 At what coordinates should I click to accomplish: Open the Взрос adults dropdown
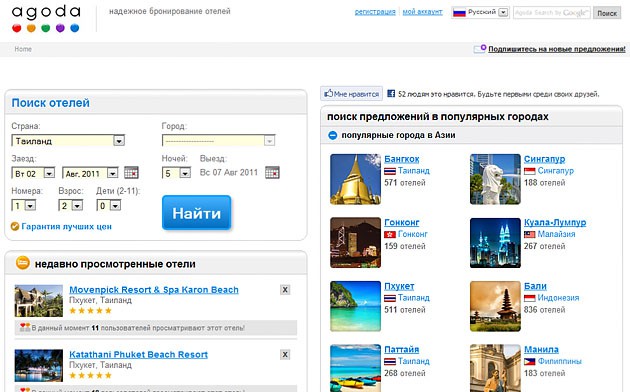tap(71, 206)
